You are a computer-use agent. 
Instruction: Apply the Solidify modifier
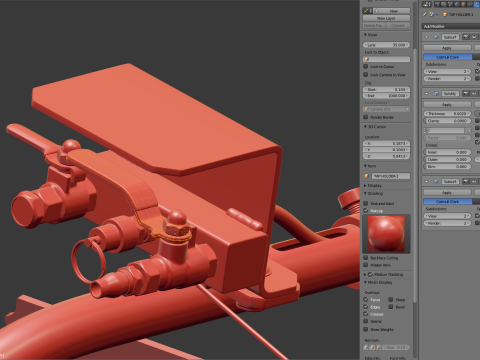447,104
